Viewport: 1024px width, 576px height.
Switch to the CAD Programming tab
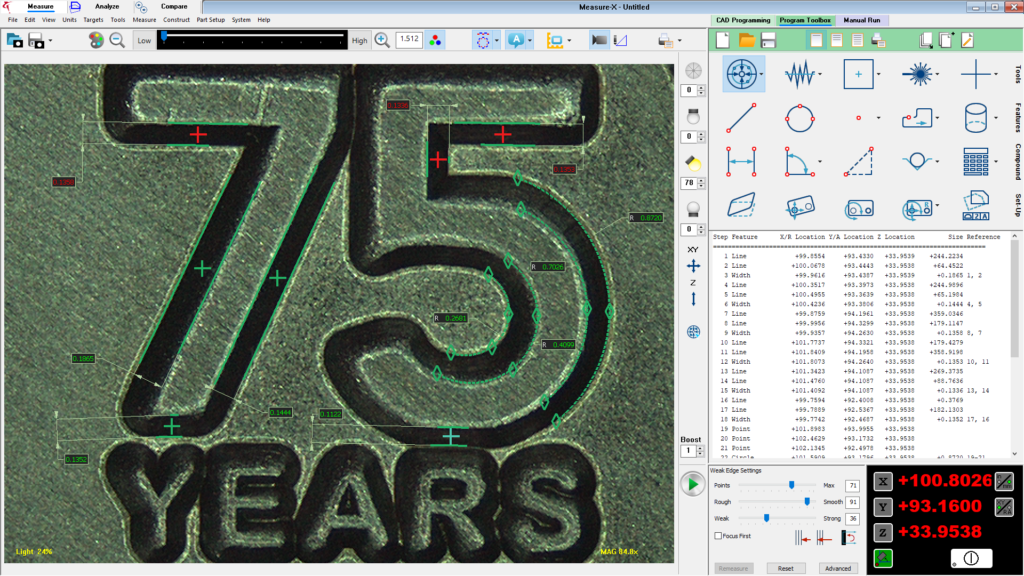743,20
